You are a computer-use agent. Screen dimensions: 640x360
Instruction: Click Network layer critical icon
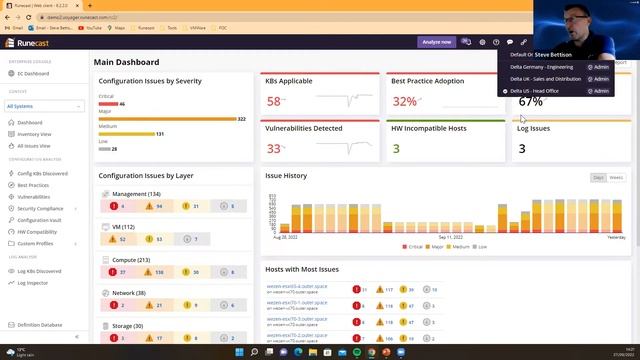click(114, 305)
